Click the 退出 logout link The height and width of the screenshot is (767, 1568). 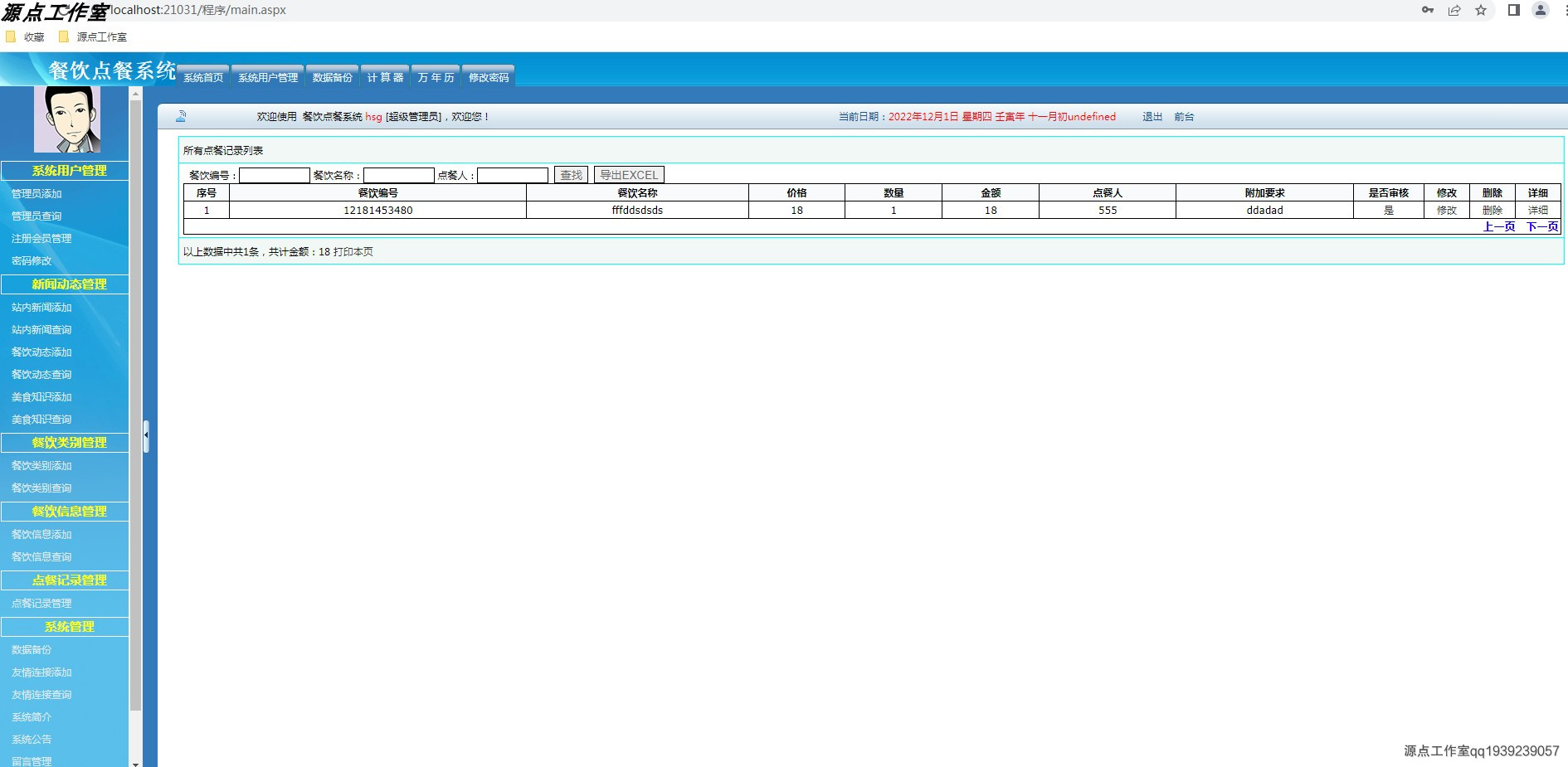1152,116
